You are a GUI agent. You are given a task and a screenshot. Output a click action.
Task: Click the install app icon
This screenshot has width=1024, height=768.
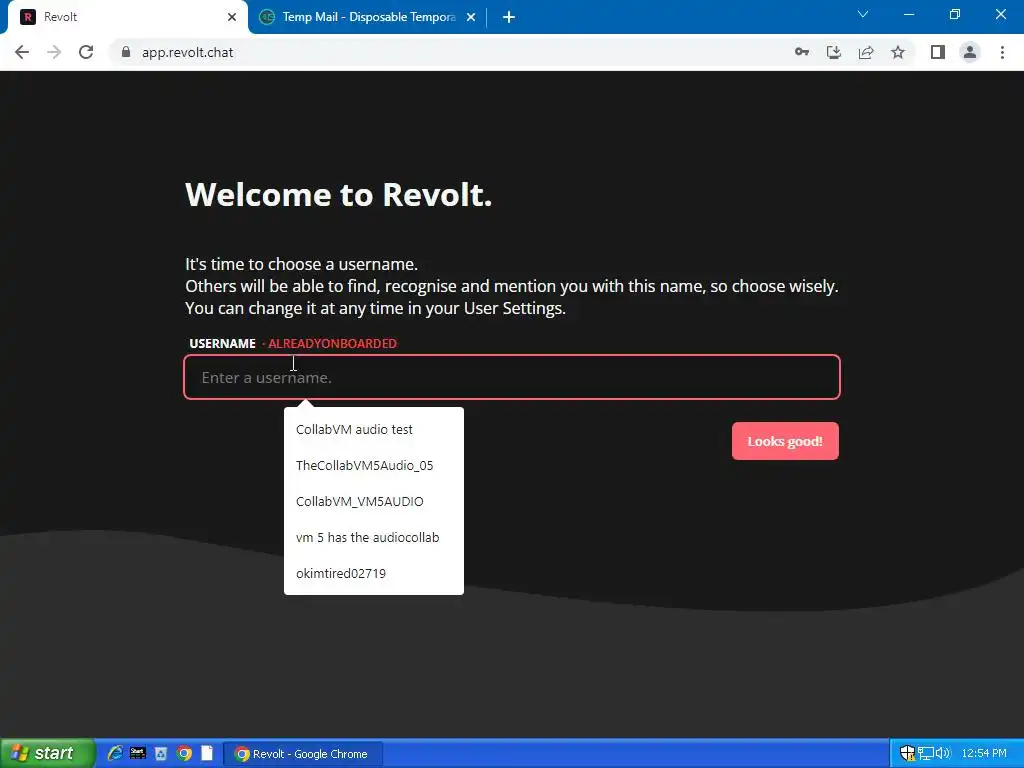[x=834, y=52]
